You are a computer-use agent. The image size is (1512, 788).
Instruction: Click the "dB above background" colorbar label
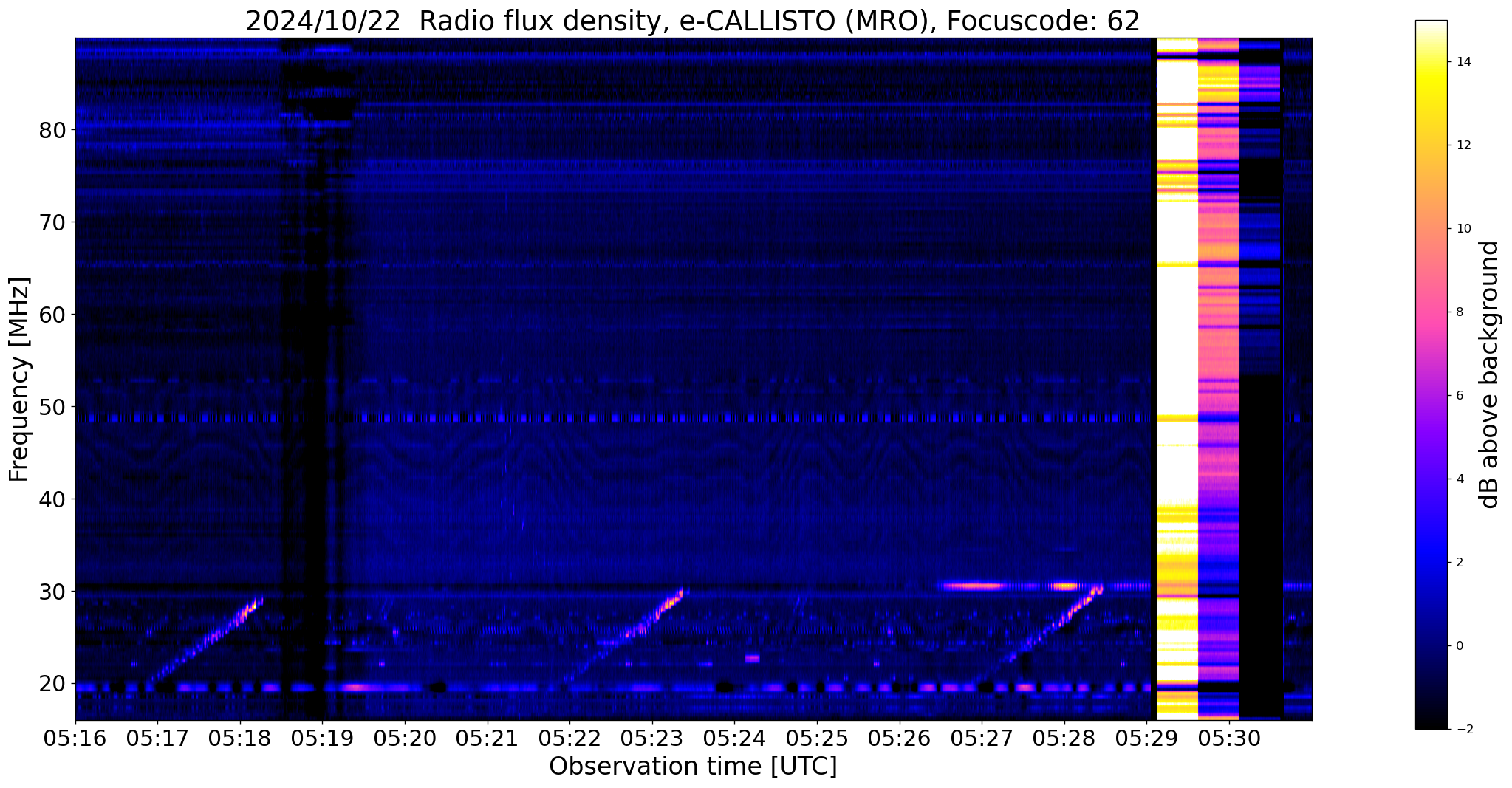[x=1489, y=374]
